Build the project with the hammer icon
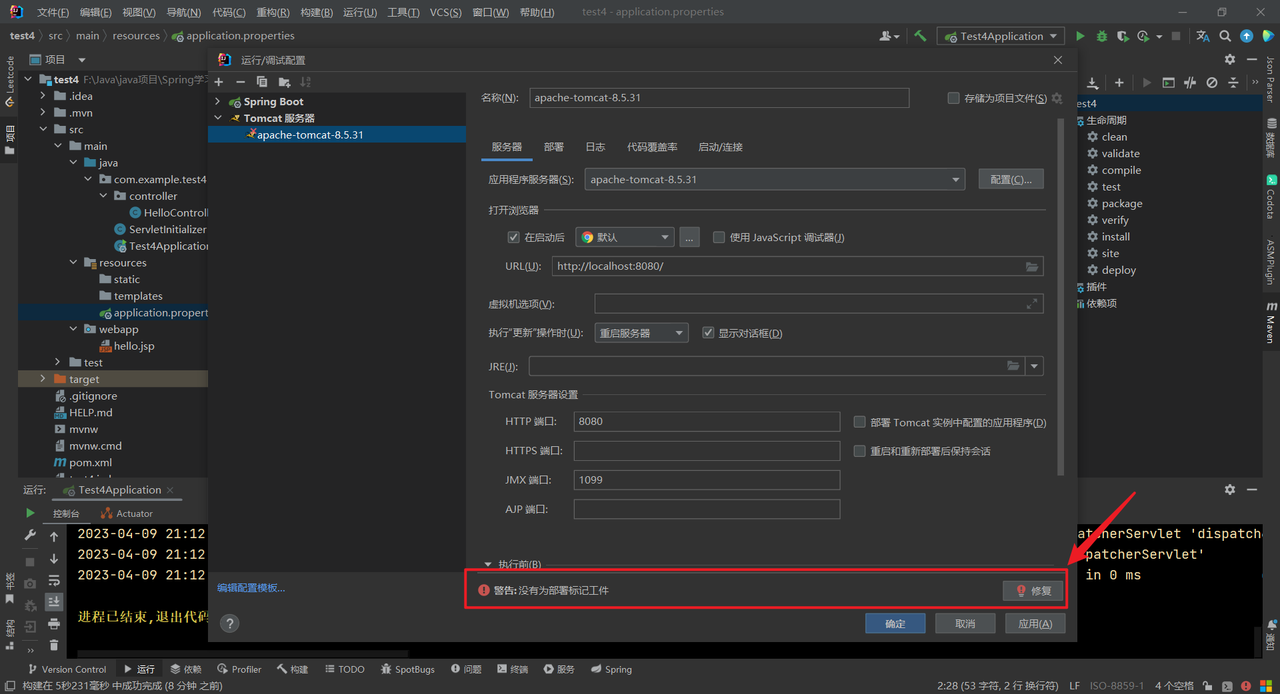1280x694 pixels. point(919,36)
